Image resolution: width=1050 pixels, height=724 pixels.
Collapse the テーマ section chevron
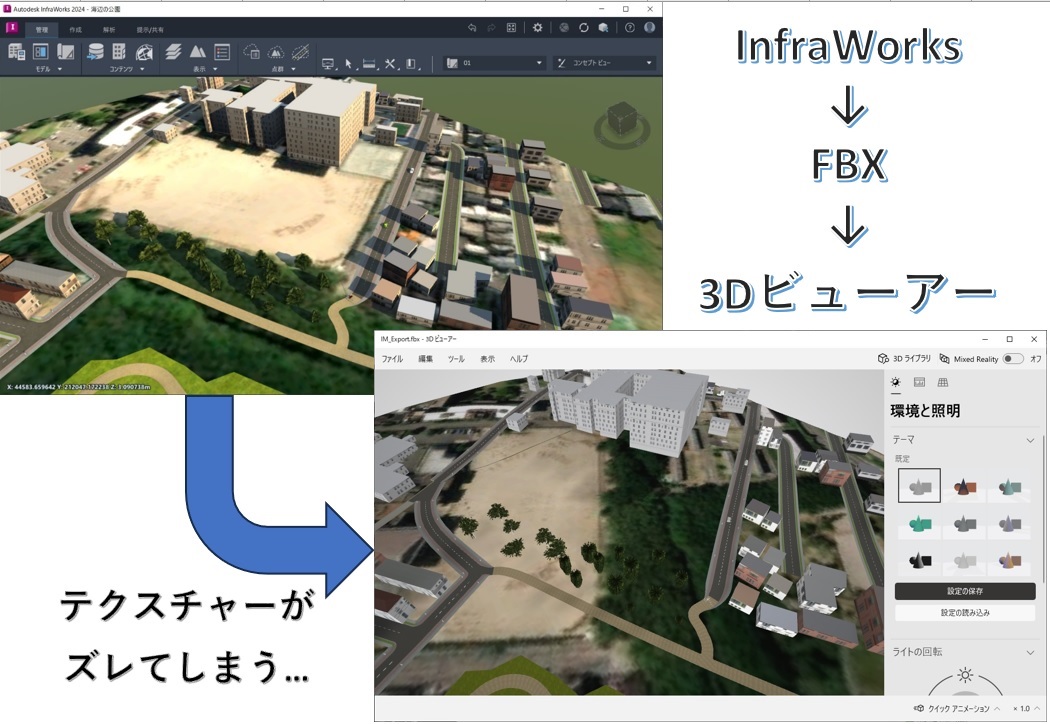pos(1030,440)
